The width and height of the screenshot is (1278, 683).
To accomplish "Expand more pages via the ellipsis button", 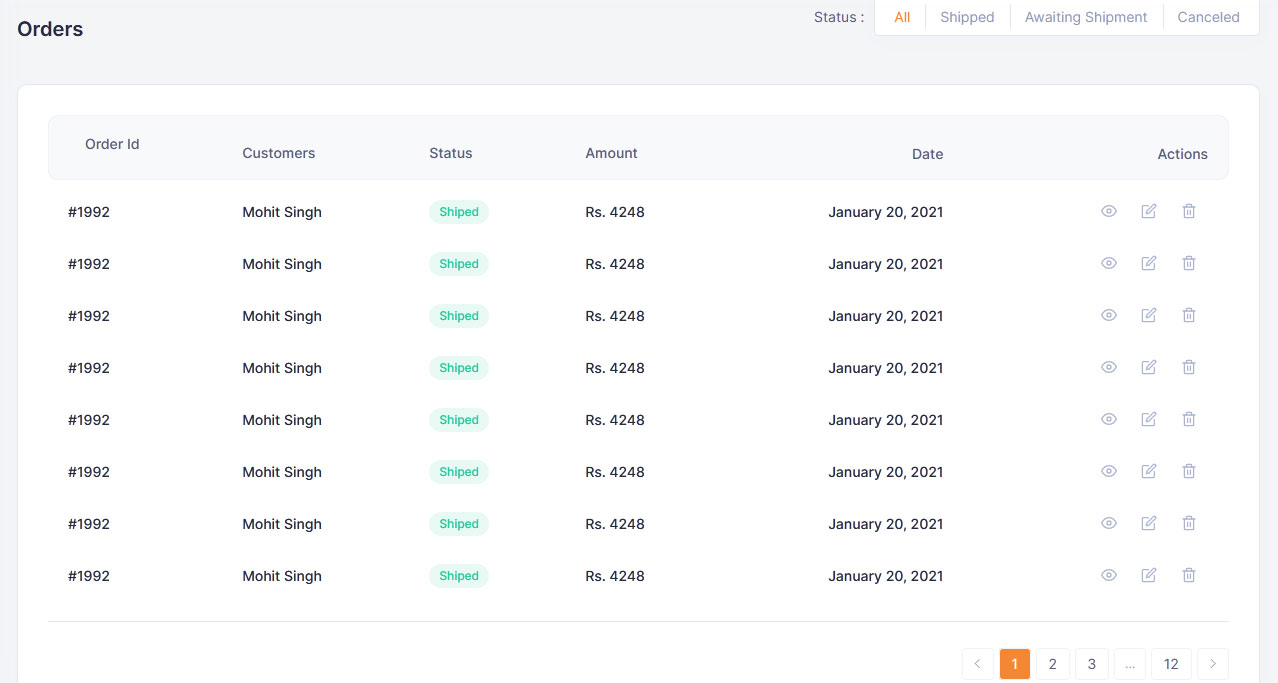I will tap(1130, 664).
